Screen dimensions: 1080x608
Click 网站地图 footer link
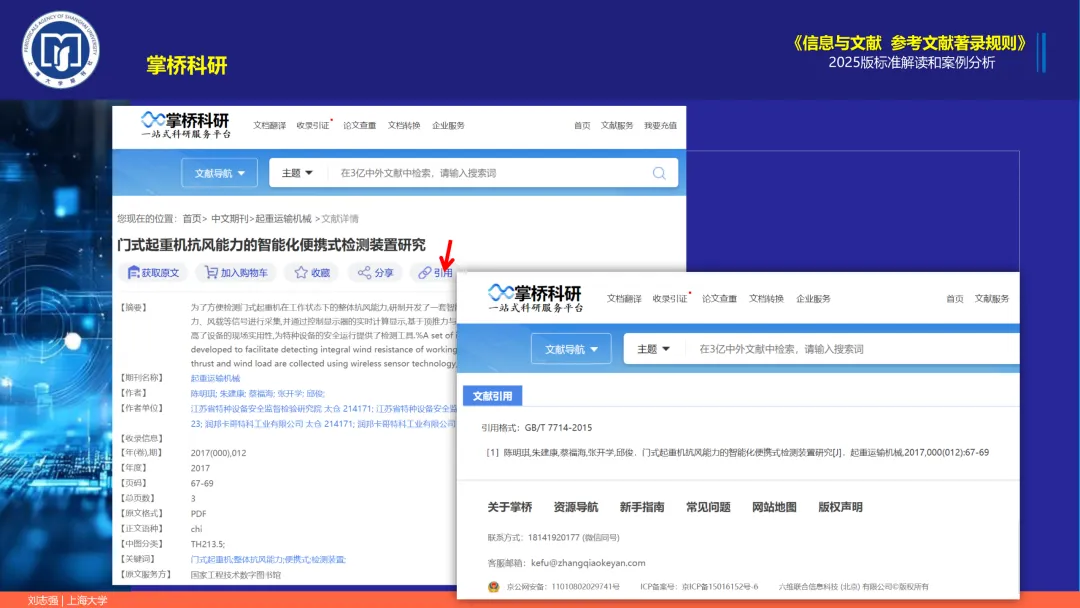tap(774, 507)
